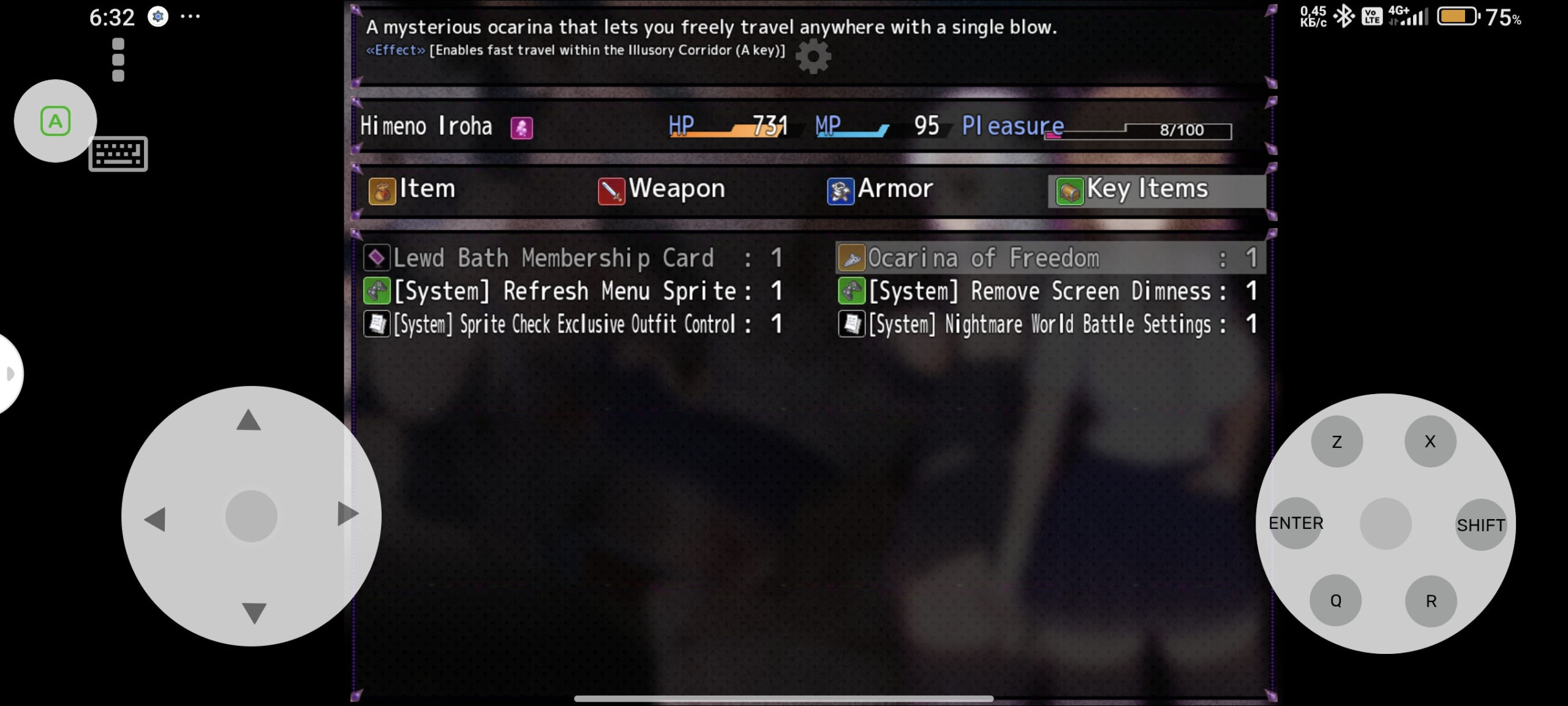Click the purple status icon beside Himeno Iroha

(x=521, y=128)
